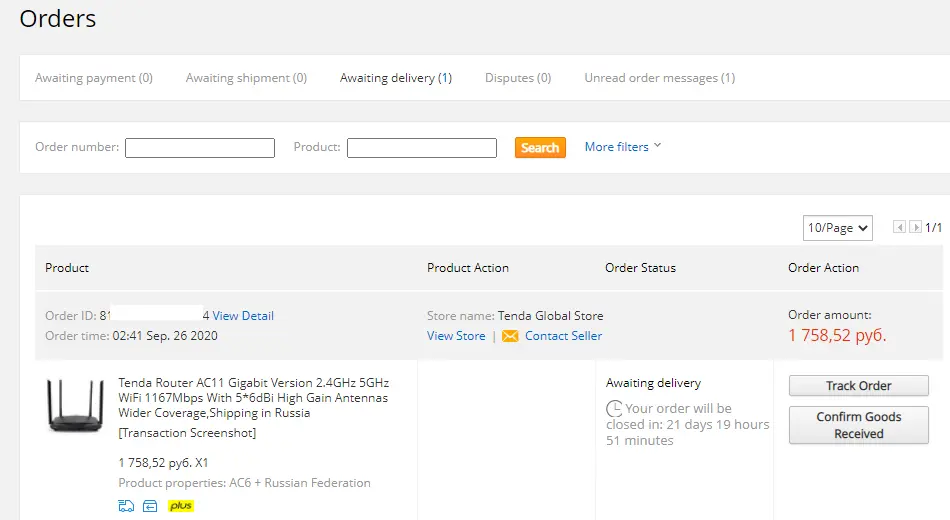The width and height of the screenshot is (950, 520).
Task: Click the yellow plus badge icon
Action: pyautogui.click(x=181, y=505)
